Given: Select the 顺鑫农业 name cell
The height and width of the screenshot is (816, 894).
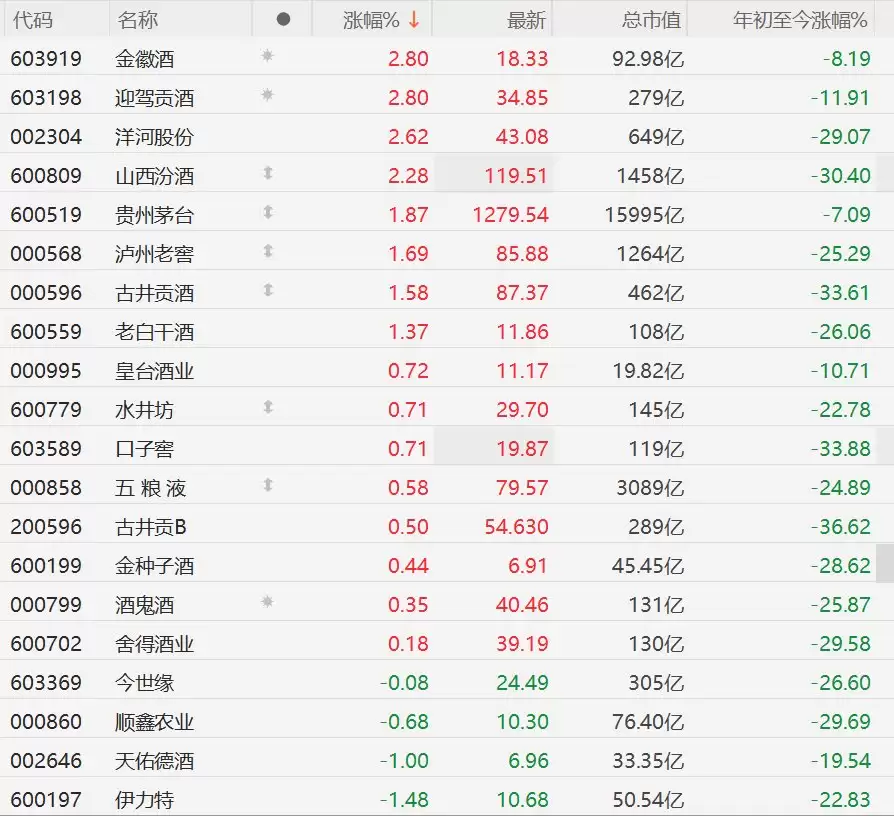Looking at the screenshot, I should 155,722.
